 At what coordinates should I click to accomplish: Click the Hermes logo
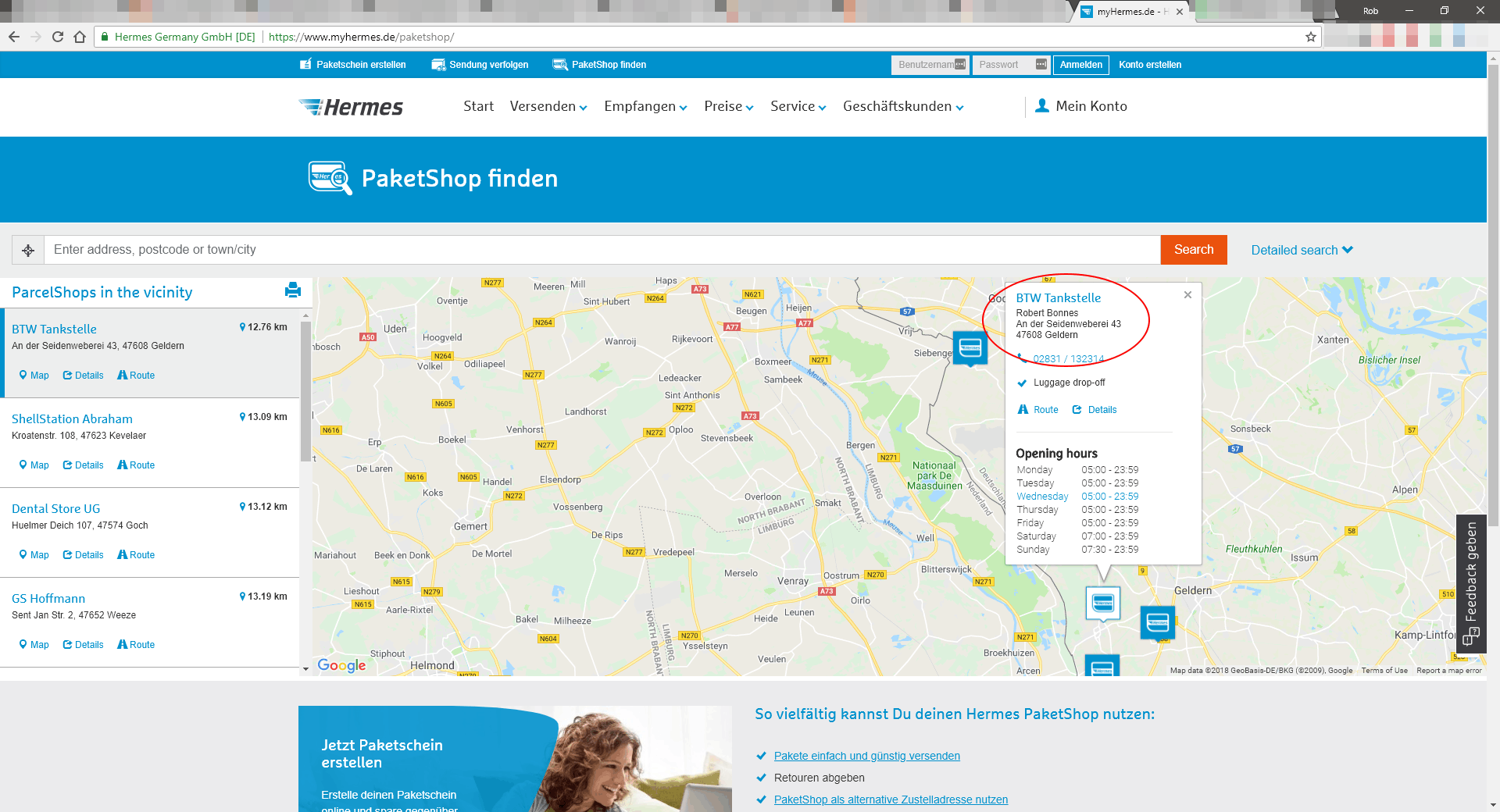coord(351,107)
